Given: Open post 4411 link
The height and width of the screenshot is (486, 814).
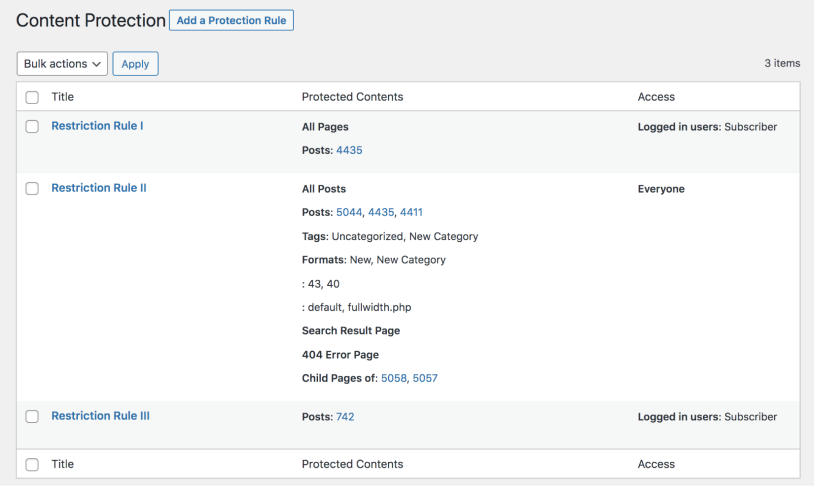Looking at the screenshot, I should click(x=411, y=212).
